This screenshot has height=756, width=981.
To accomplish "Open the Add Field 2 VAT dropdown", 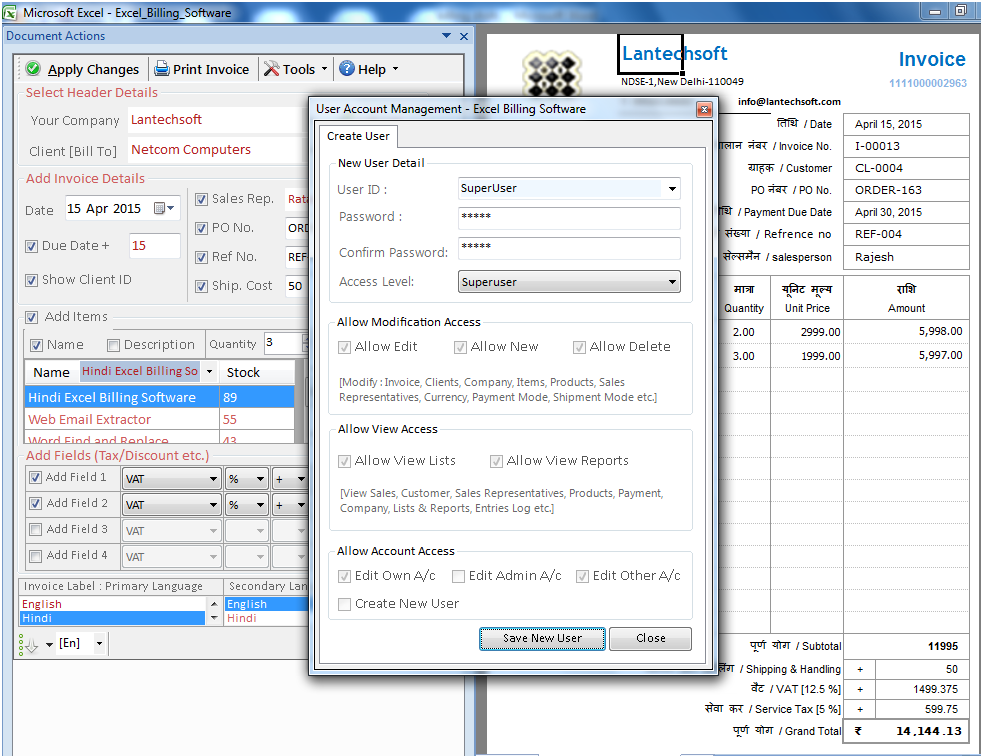I will (213, 505).
